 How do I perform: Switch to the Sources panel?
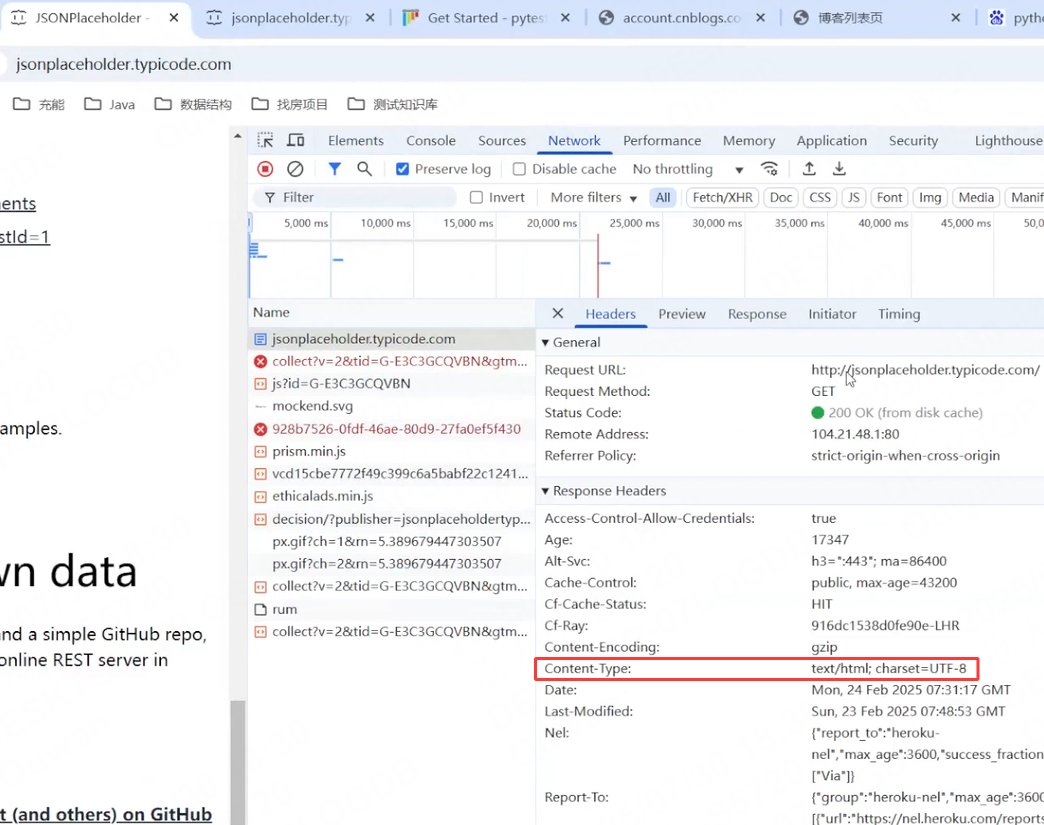502,140
